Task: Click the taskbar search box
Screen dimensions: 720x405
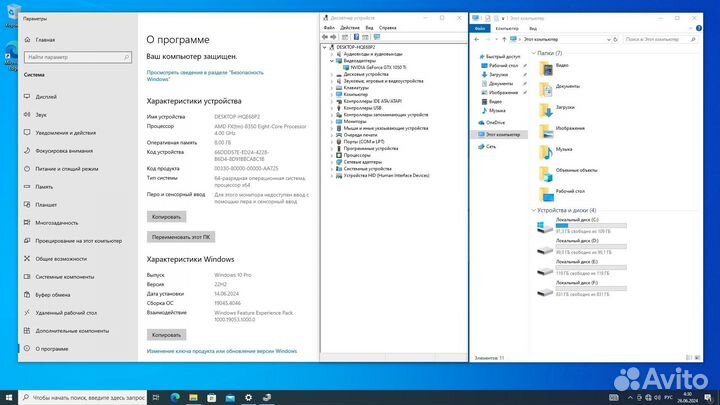Action: point(83,398)
